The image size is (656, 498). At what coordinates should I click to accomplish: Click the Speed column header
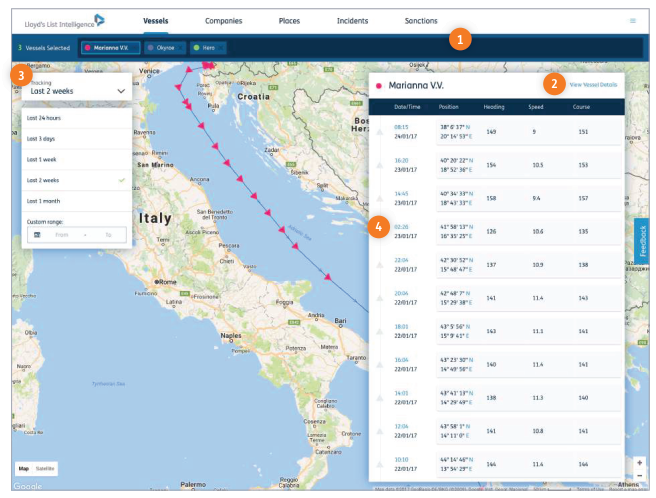tap(536, 107)
